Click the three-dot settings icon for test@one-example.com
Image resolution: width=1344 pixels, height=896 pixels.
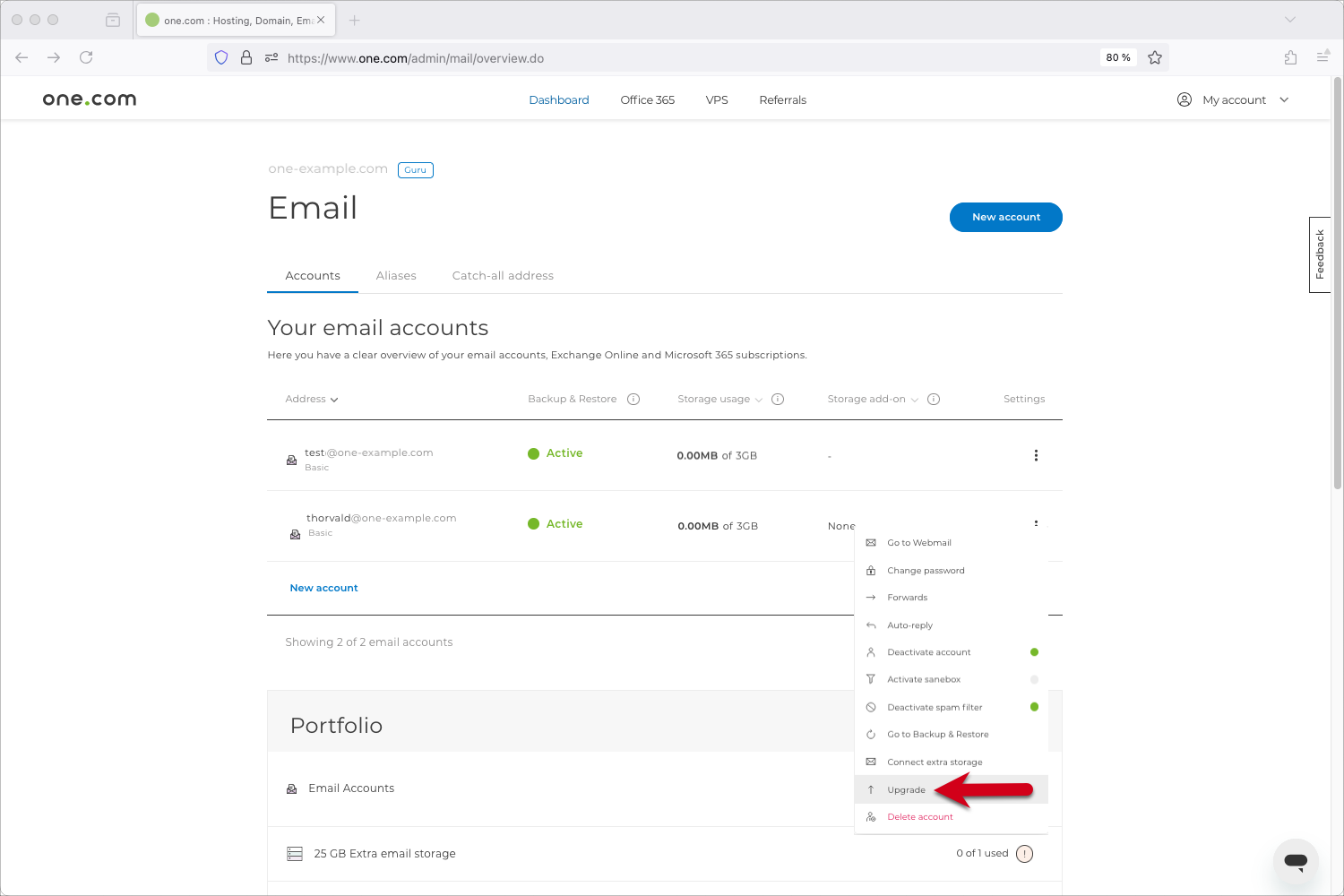[x=1036, y=455]
